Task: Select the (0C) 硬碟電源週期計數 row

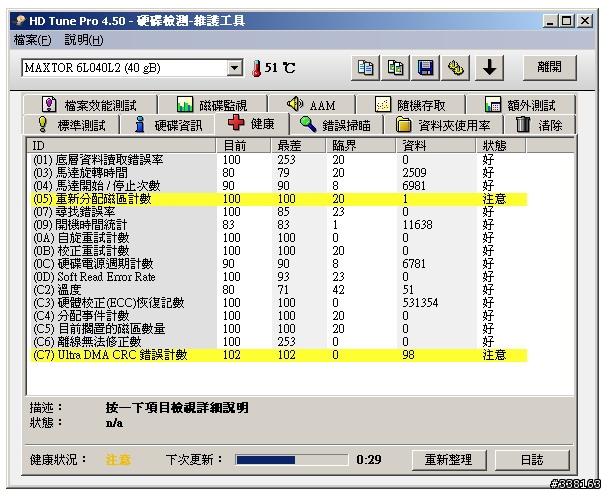Action: (279, 264)
